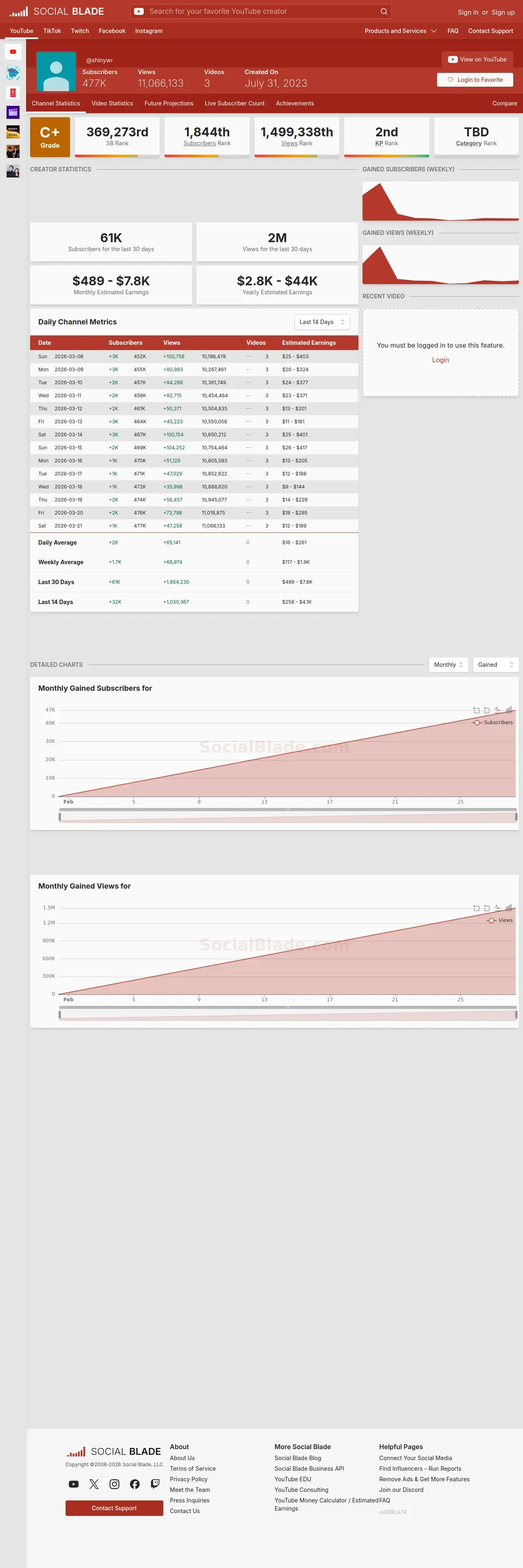Open the Gained chart type dropdown

click(x=496, y=665)
